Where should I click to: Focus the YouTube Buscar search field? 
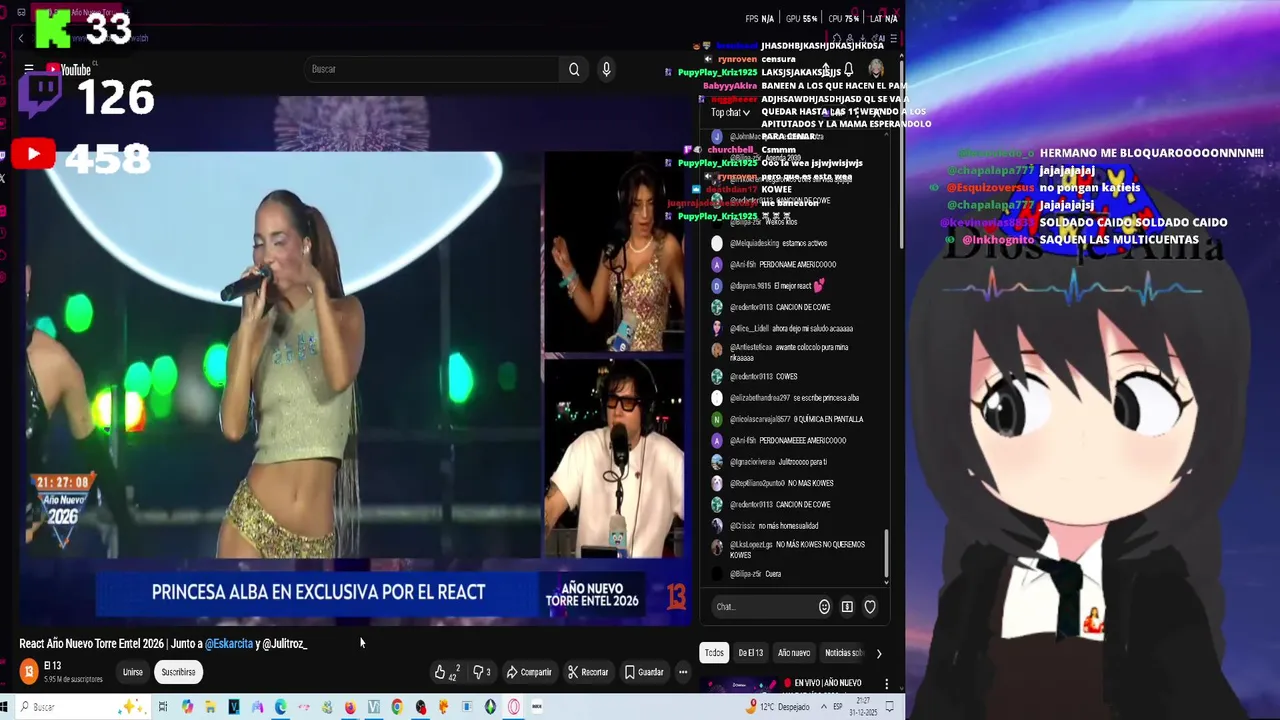432,69
